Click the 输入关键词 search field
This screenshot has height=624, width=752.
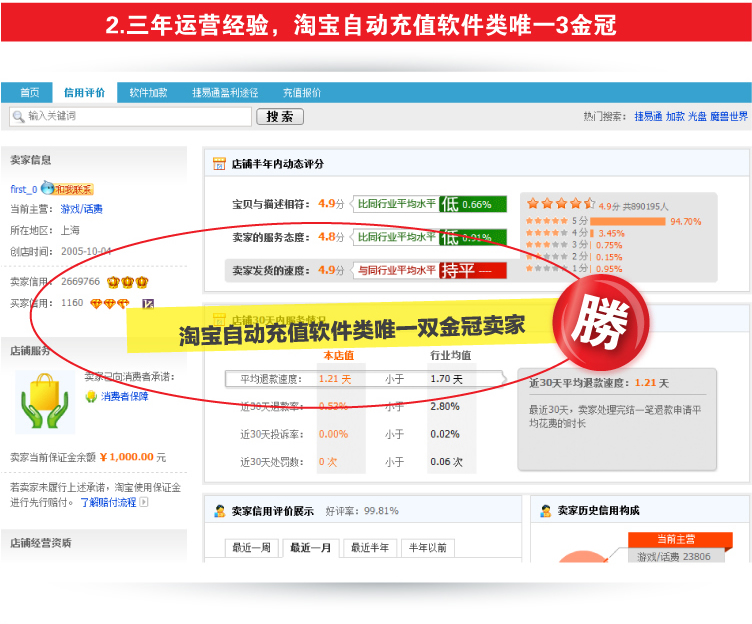coord(130,117)
